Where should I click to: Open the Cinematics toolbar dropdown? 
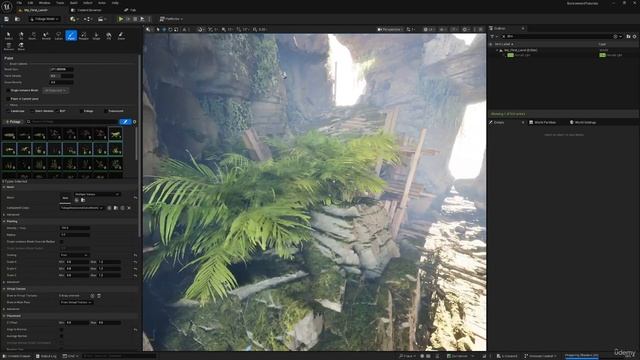click(102, 19)
